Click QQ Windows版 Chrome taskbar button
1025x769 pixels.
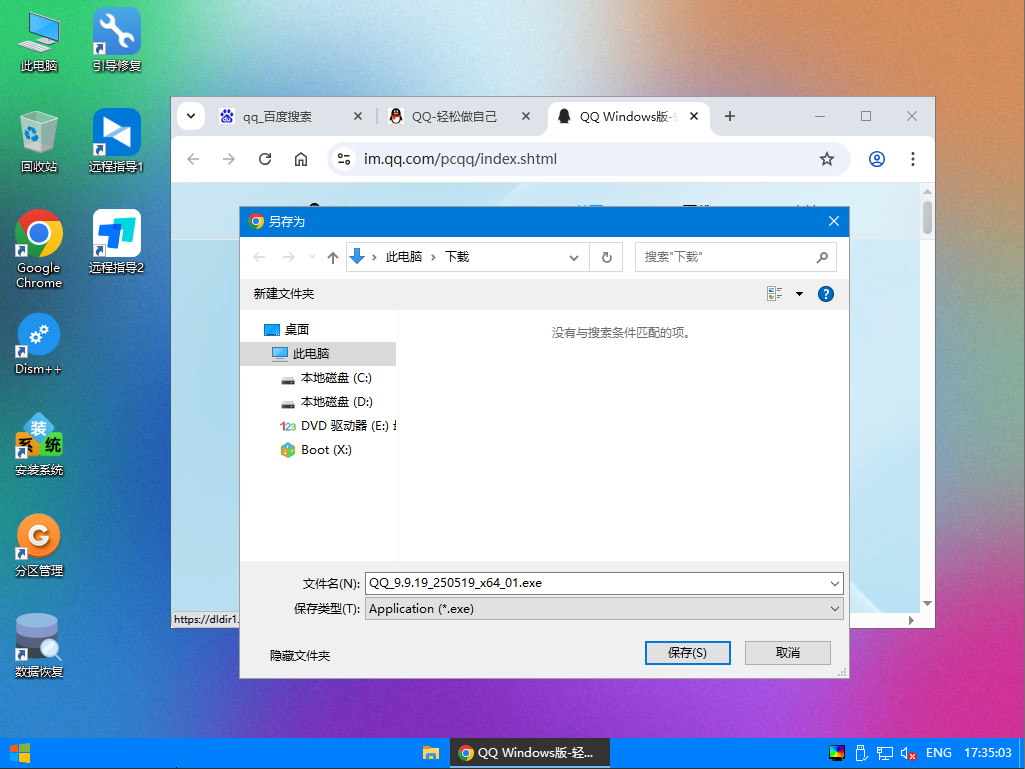point(530,753)
